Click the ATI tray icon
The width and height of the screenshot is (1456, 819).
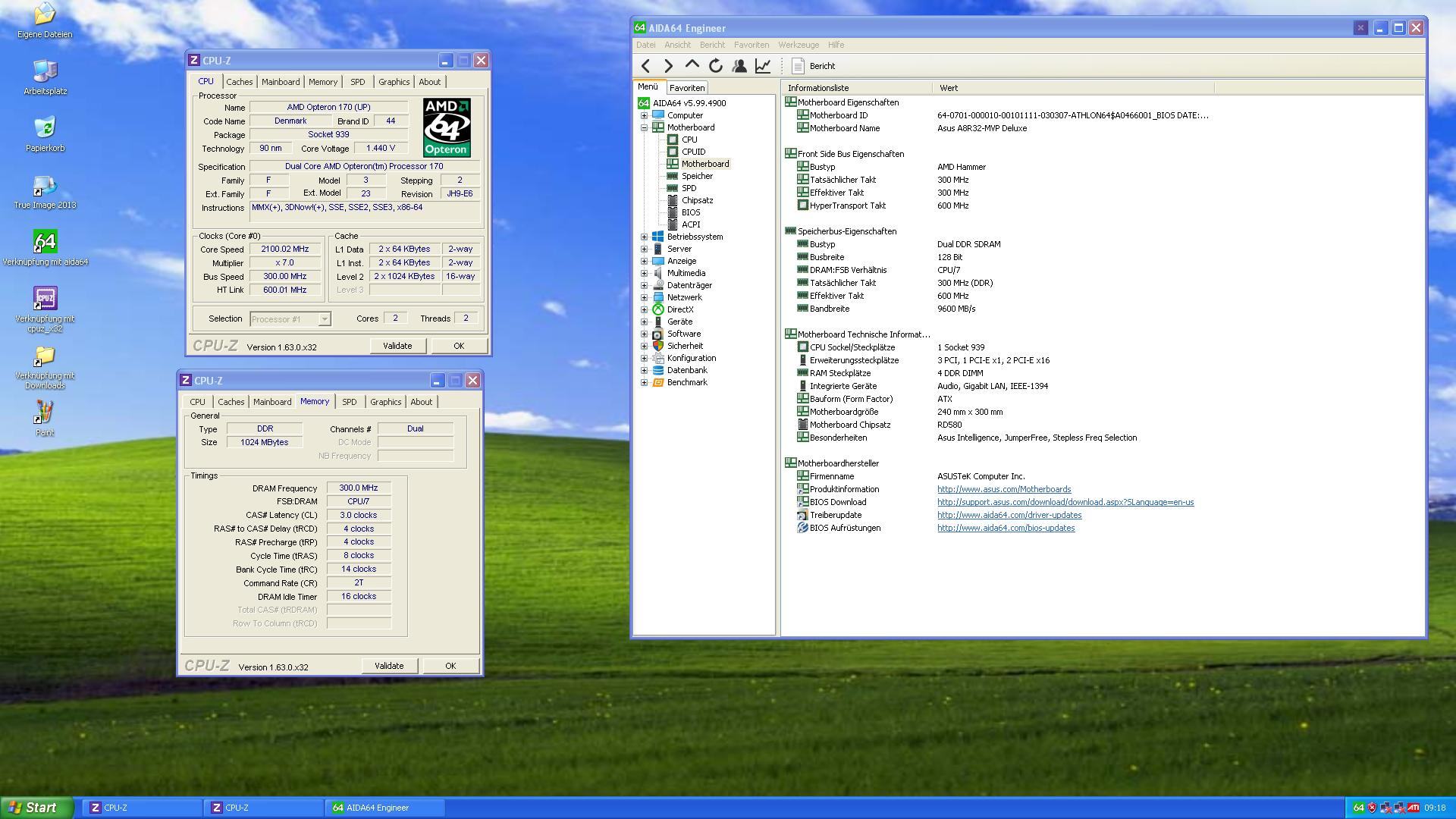(1414, 808)
